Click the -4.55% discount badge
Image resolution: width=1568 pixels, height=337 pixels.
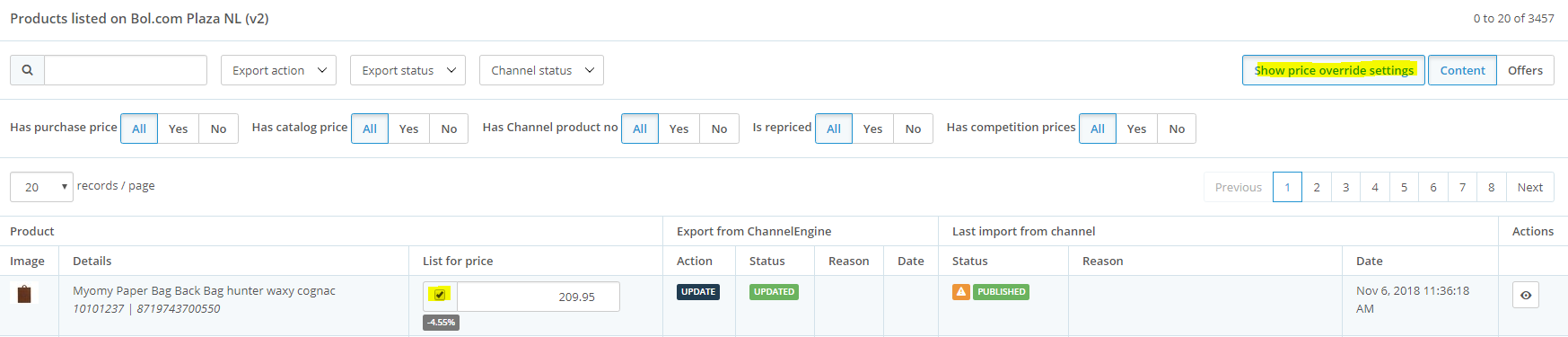pos(441,322)
